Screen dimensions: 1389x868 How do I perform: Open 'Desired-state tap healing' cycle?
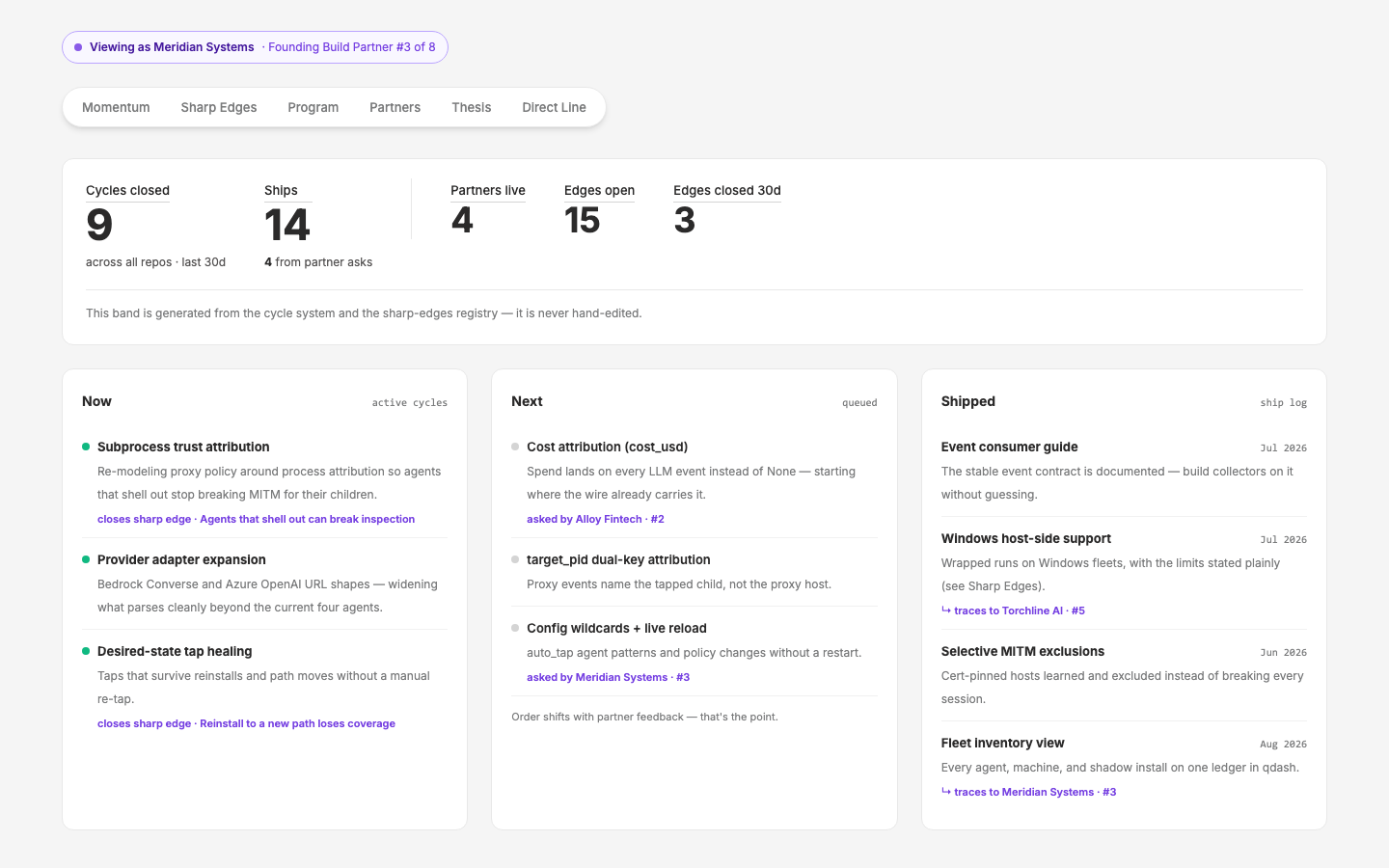[x=175, y=651]
